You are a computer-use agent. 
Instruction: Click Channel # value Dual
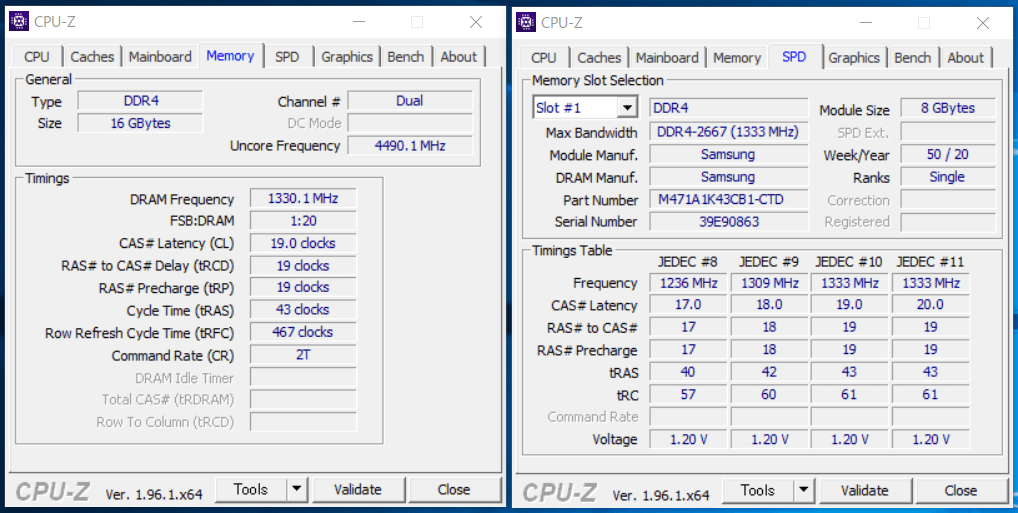[410, 101]
